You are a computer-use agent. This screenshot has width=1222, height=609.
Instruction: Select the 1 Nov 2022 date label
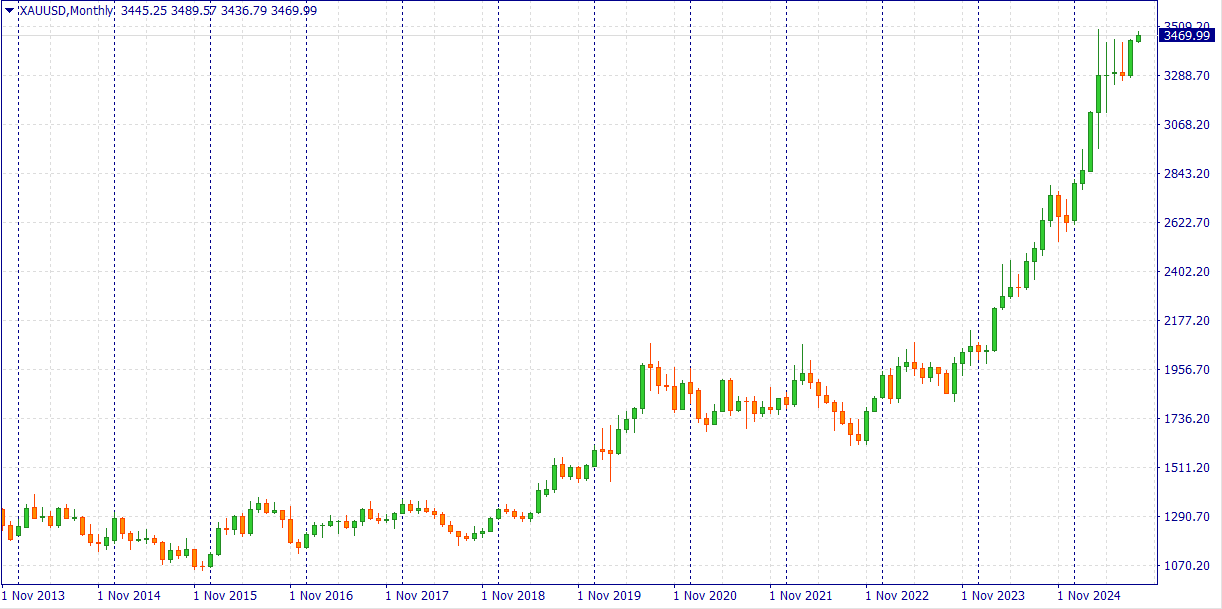[x=897, y=596]
